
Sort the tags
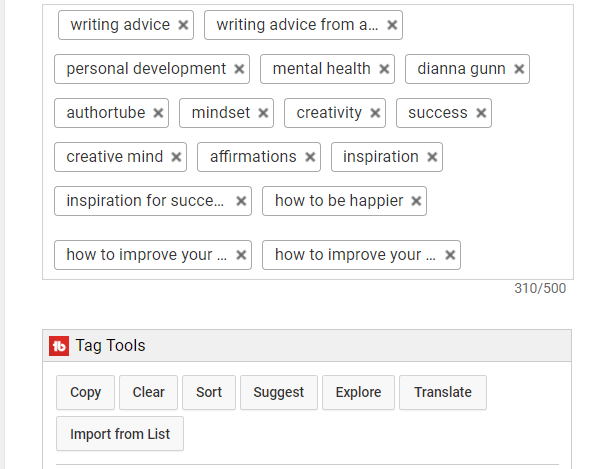(209, 392)
